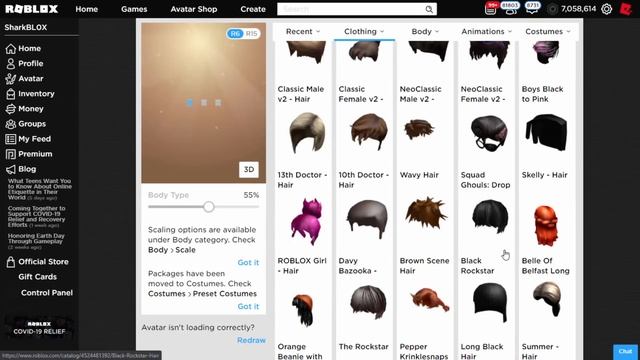640x360 pixels.
Task: Click the search magnifier icon
Action: 429,9
